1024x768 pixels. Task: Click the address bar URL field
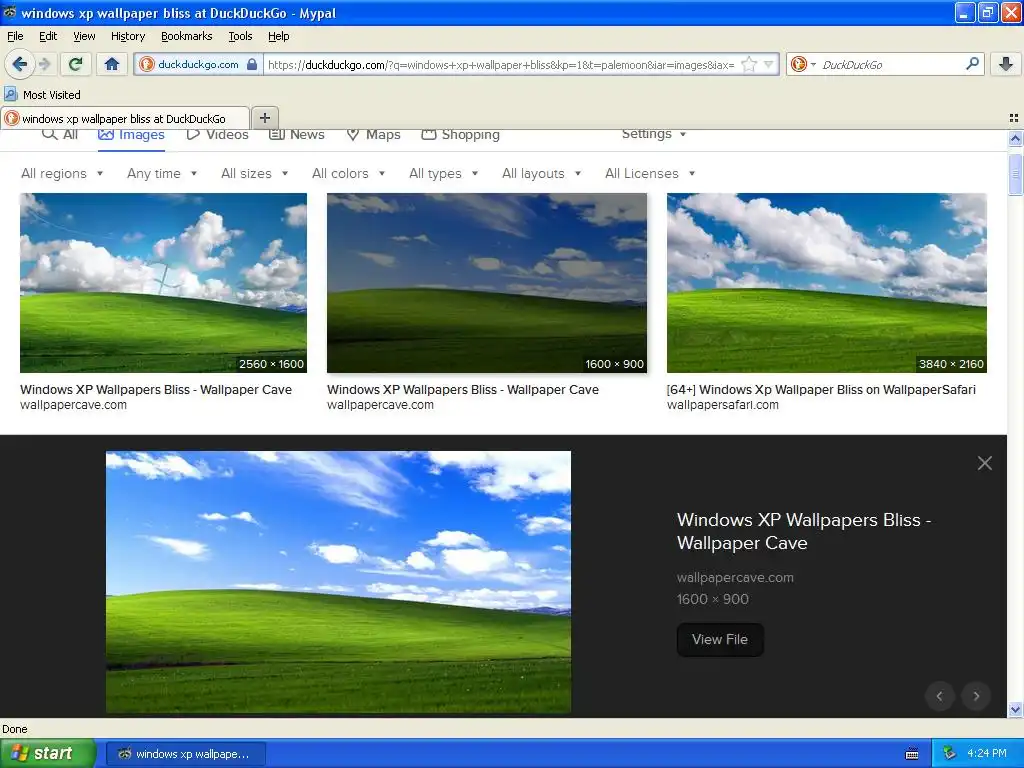tap(502, 64)
